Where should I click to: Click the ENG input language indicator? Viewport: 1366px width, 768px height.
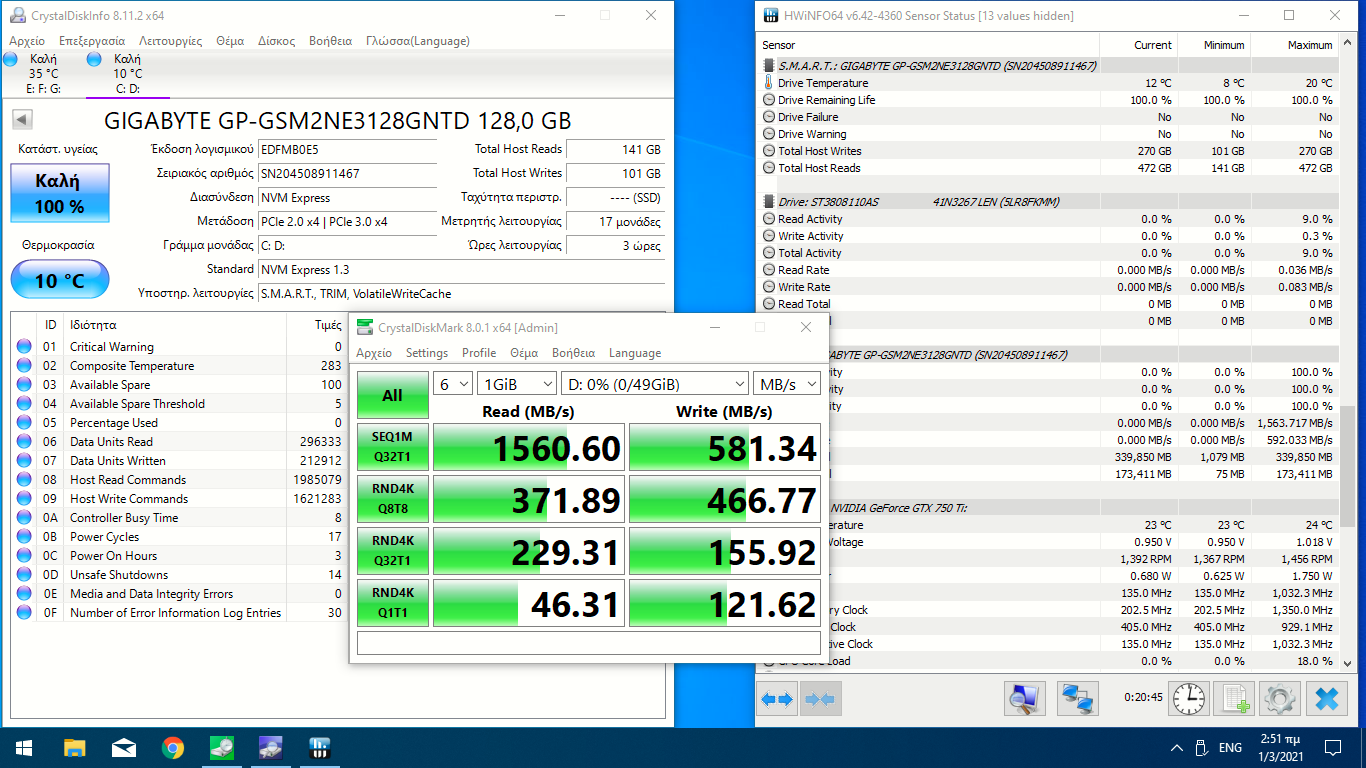pyautogui.click(x=1230, y=747)
